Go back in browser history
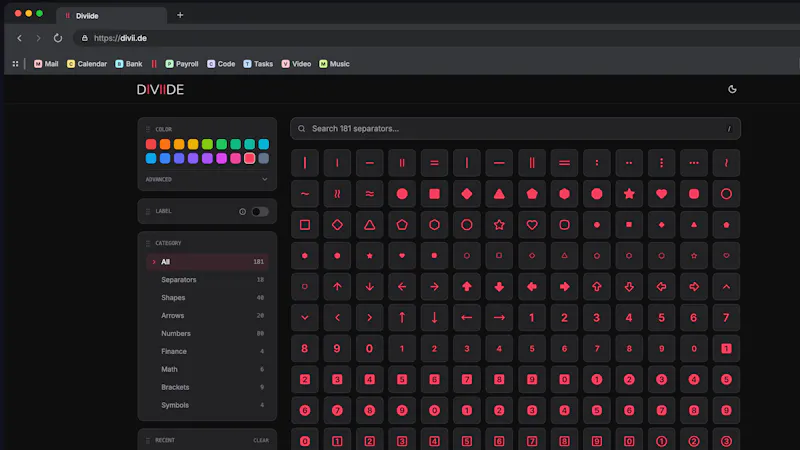Screen dimensions: 800x450 pos(19,38)
